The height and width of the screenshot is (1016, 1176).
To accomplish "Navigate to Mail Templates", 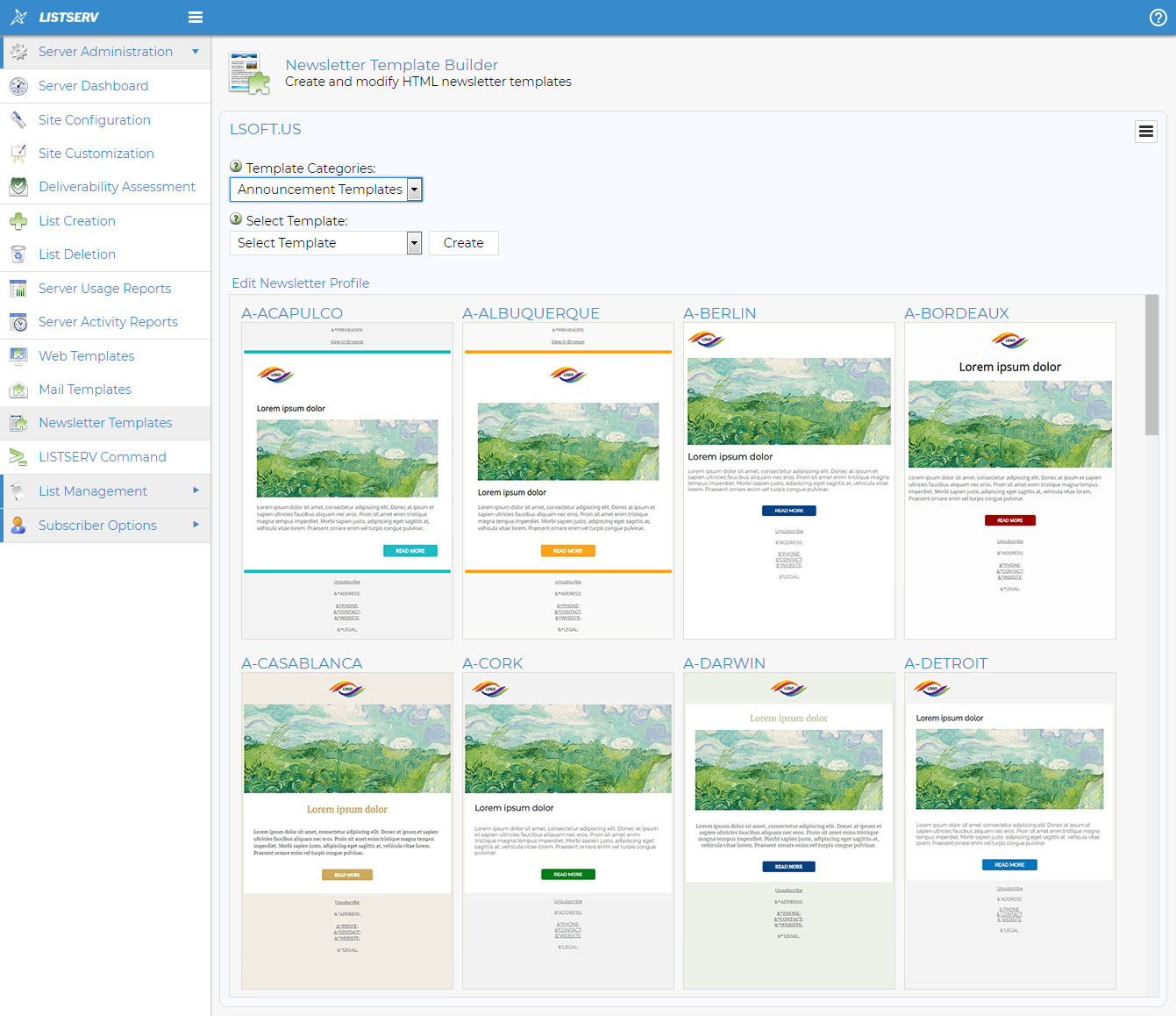I will [85, 390].
